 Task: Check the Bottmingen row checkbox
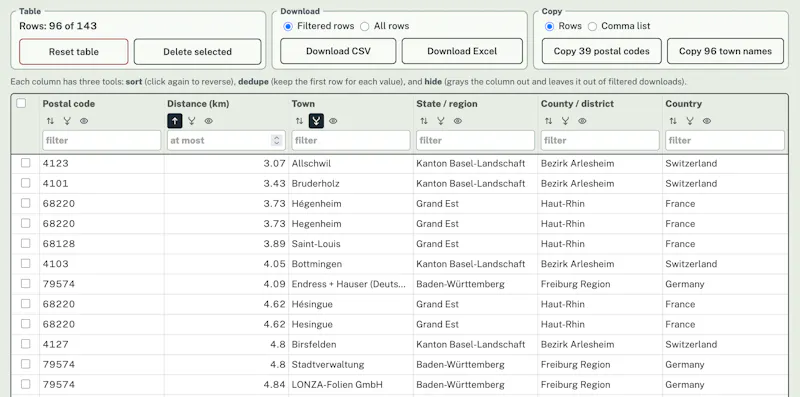[x=26, y=263]
